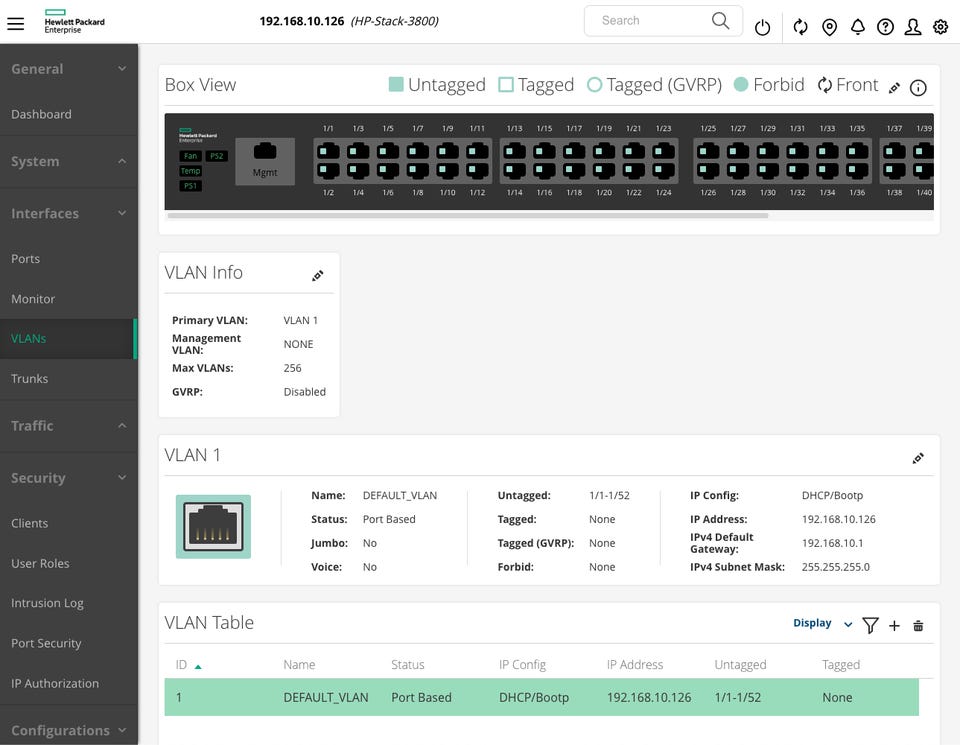Open the user account icon
Screen dimensions: 960x745
[912, 28]
